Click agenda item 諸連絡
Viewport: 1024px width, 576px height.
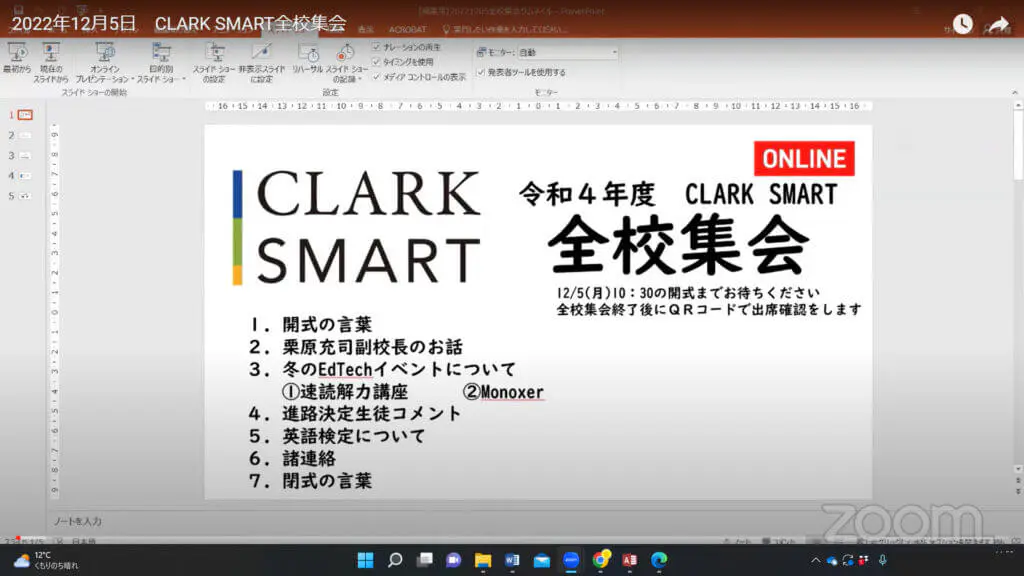coord(308,458)
